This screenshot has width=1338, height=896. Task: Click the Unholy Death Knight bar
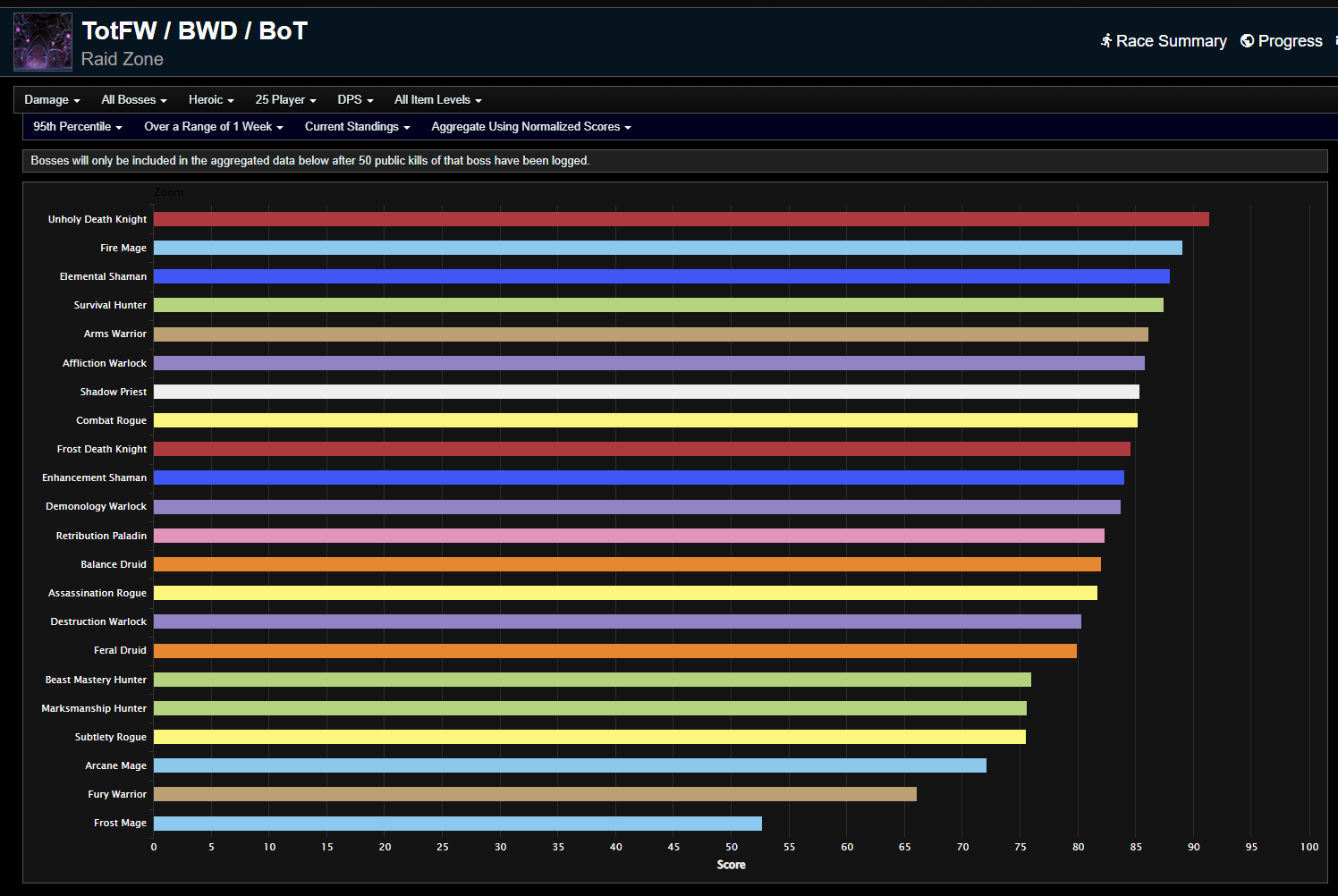pyautogui.click(x=682, y=219)
